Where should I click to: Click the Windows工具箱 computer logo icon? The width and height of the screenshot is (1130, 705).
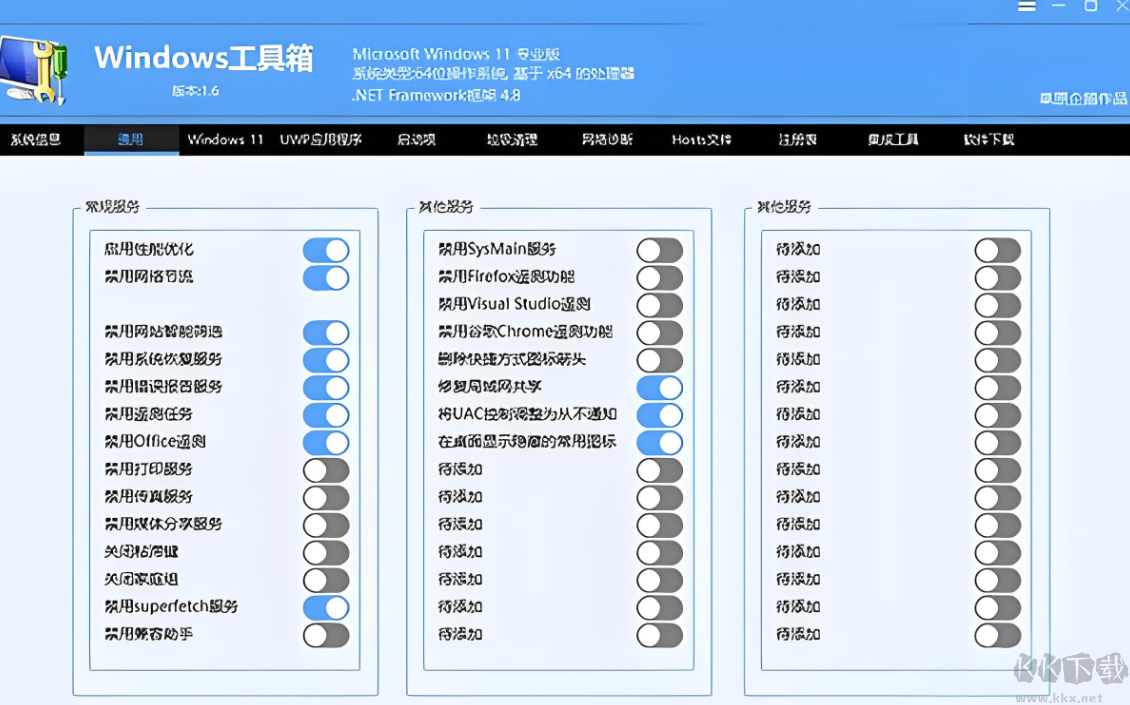click(x=34, y=71)
